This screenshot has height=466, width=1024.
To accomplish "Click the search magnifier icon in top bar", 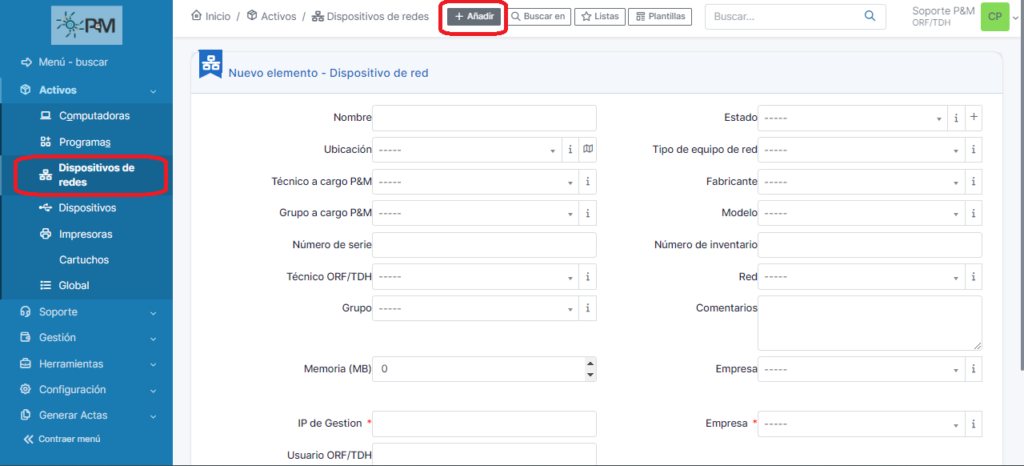I will tap(870, 17).
